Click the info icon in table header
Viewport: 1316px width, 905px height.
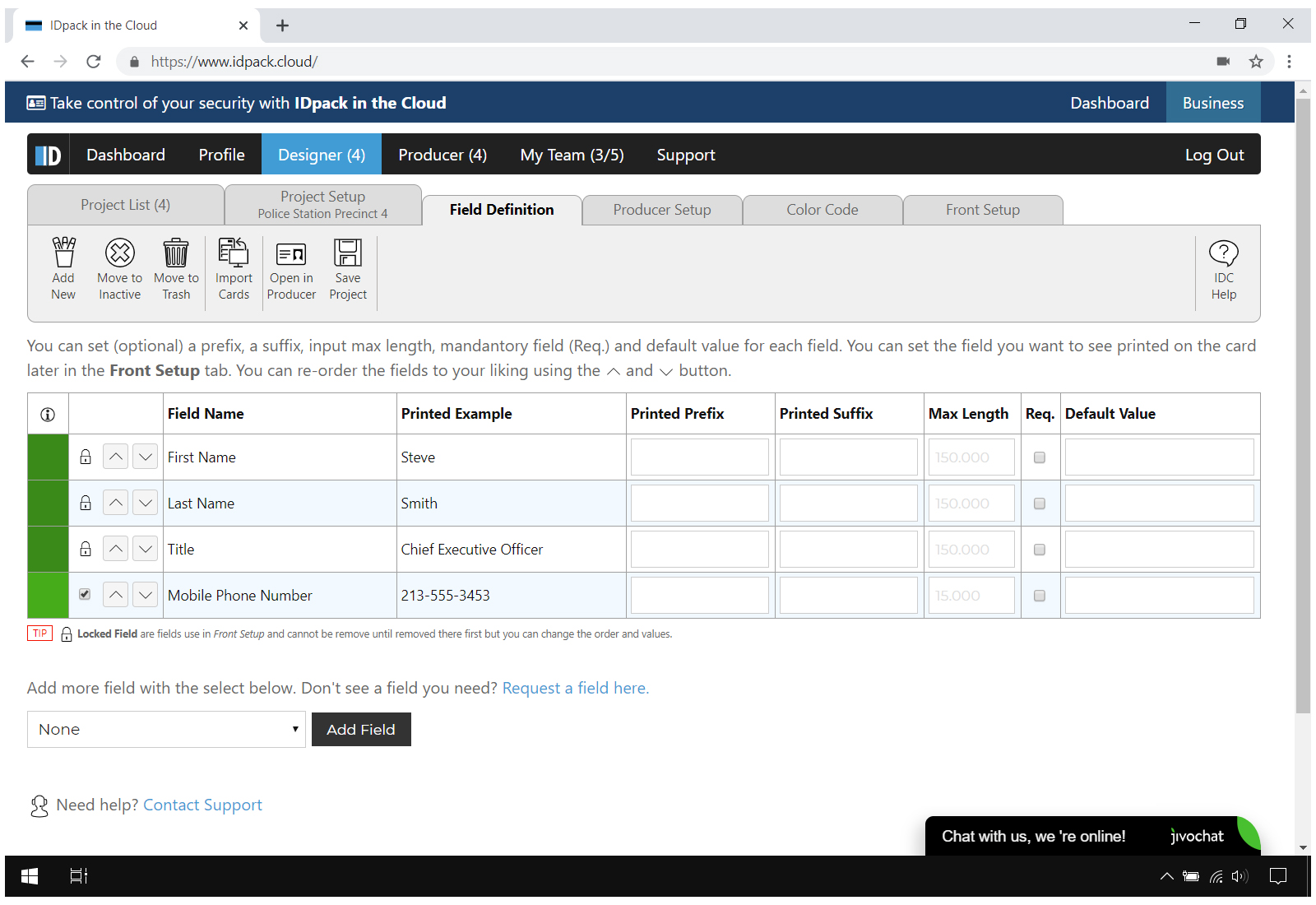click(x=48, y=414)
